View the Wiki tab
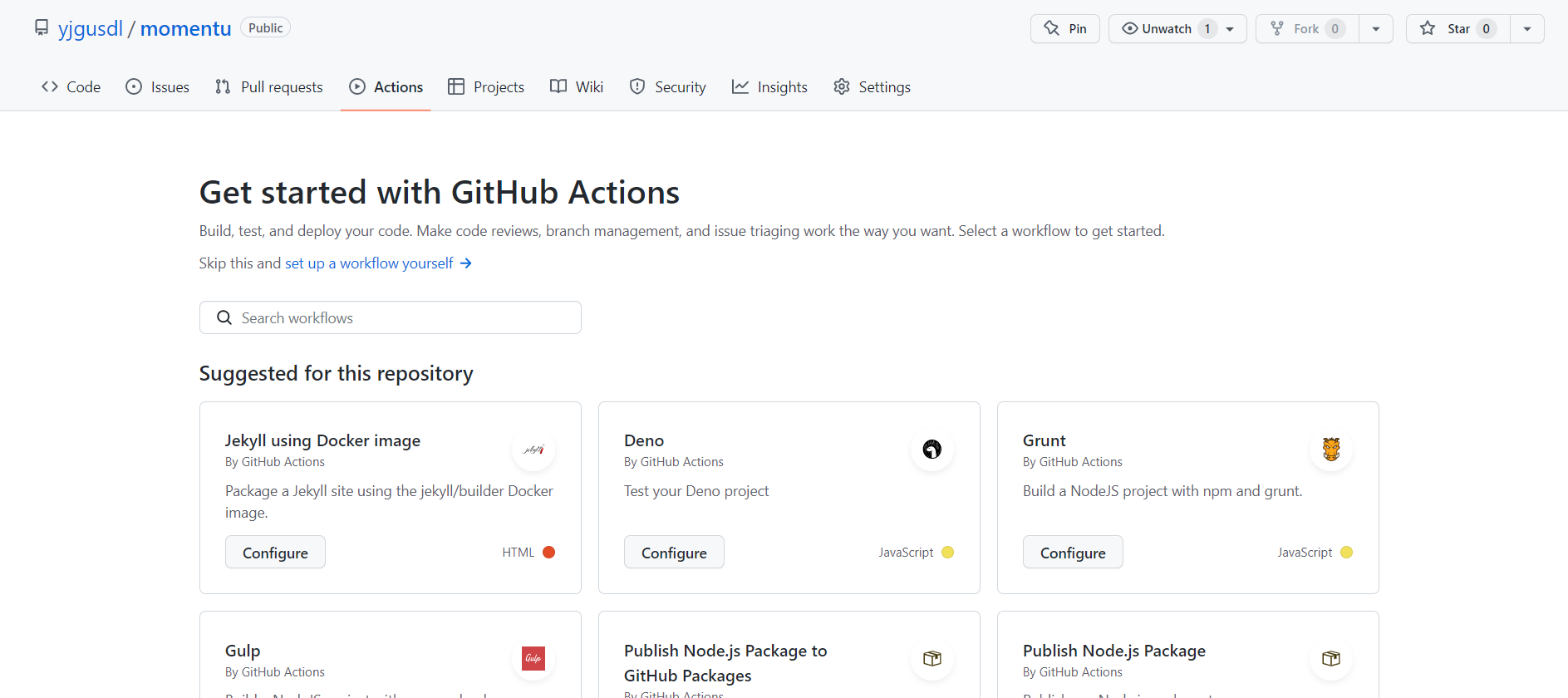Image resolution: width=1568 pixels, height=698 pixels. [x=577, y=86]
